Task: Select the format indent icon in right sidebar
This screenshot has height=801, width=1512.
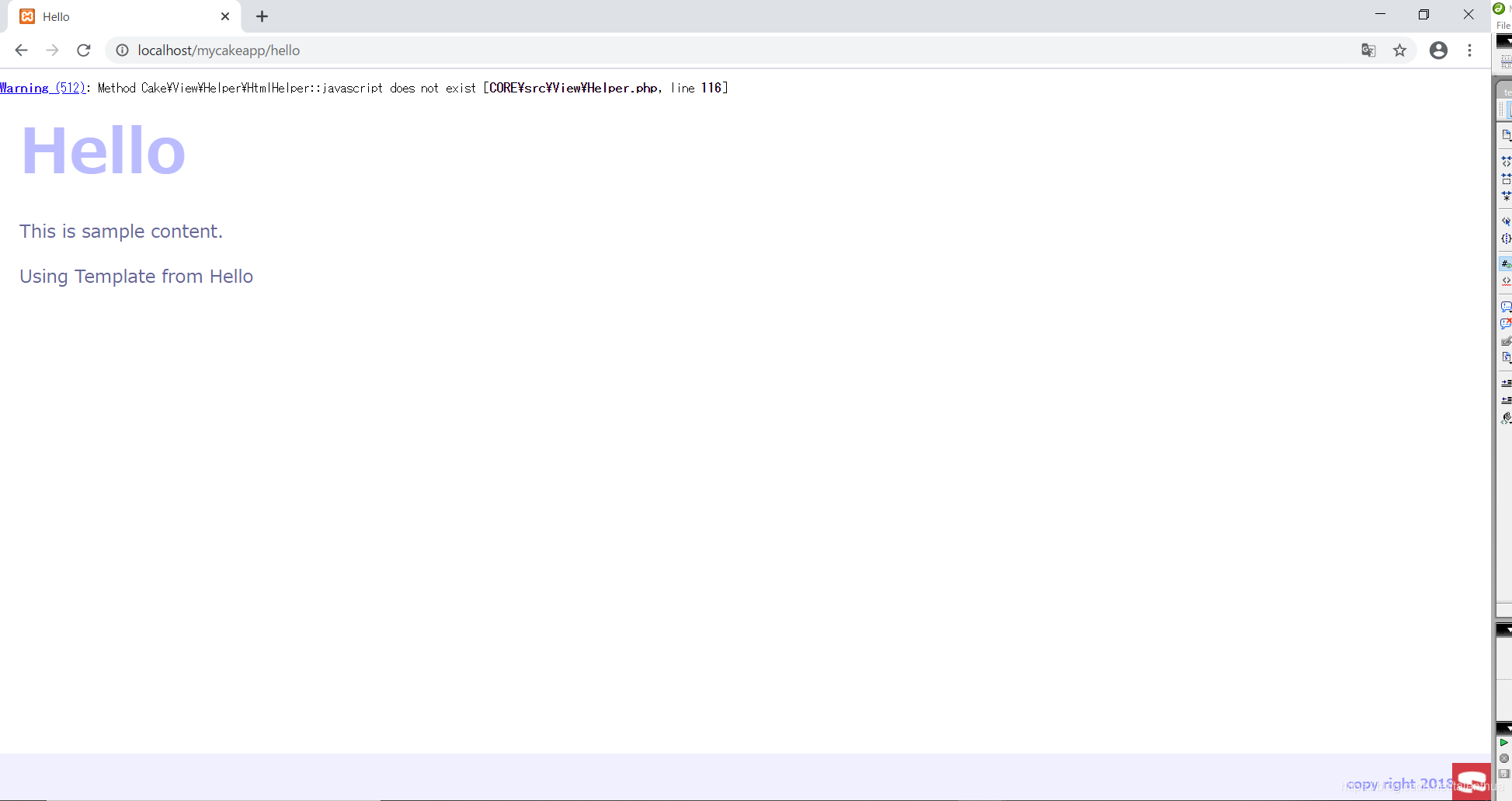Action: pyautogui.click(x=1507, y=382)
